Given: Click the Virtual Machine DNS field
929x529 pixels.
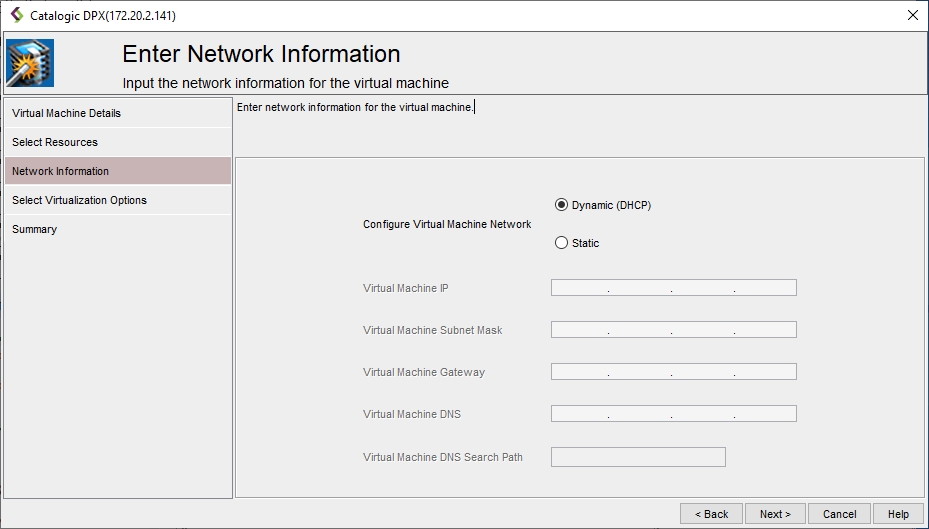Looking at the screenshot, I should [x=673, y=414].
